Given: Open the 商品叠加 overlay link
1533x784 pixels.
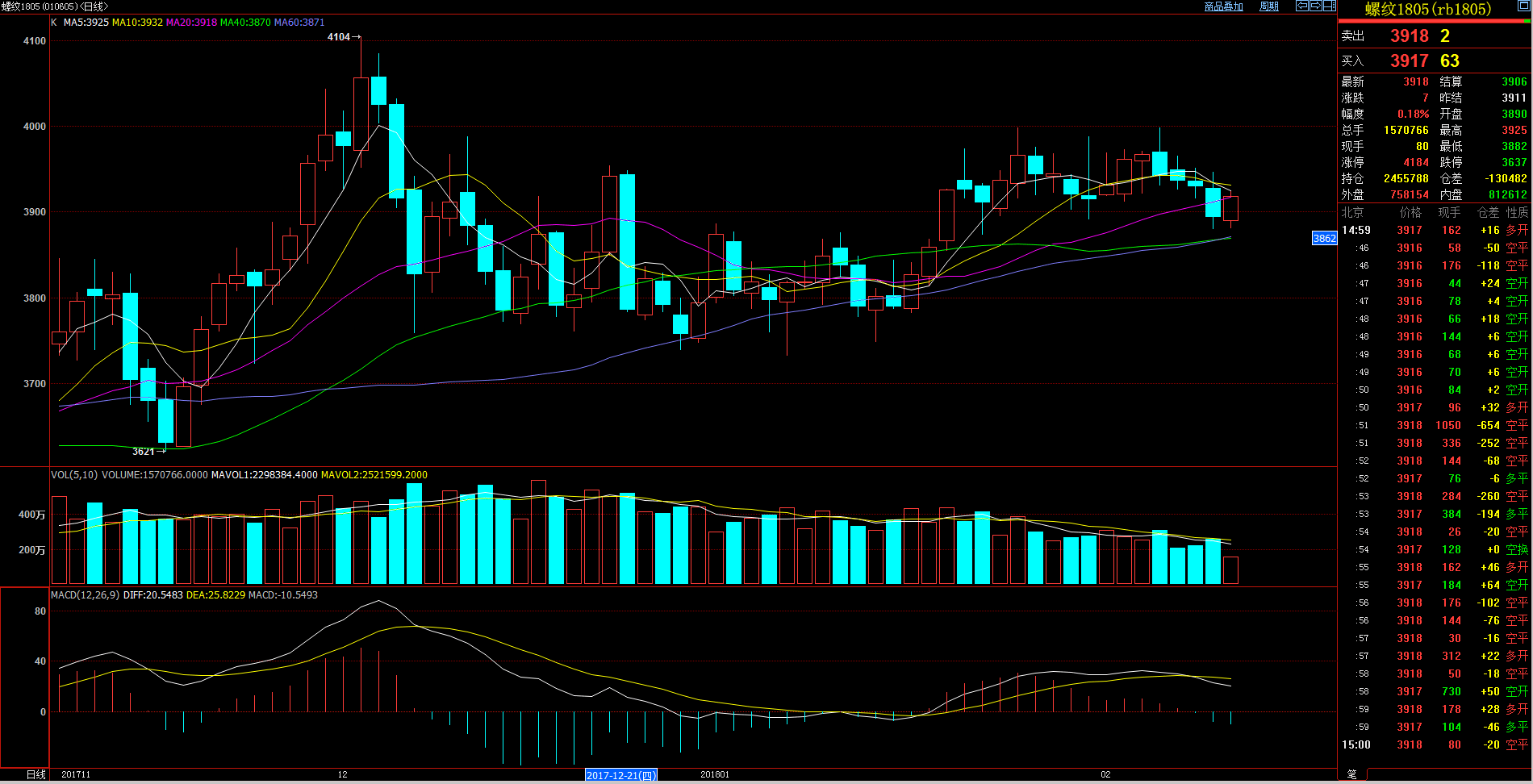Looking at the screenshot, I should pos(1223,6).
